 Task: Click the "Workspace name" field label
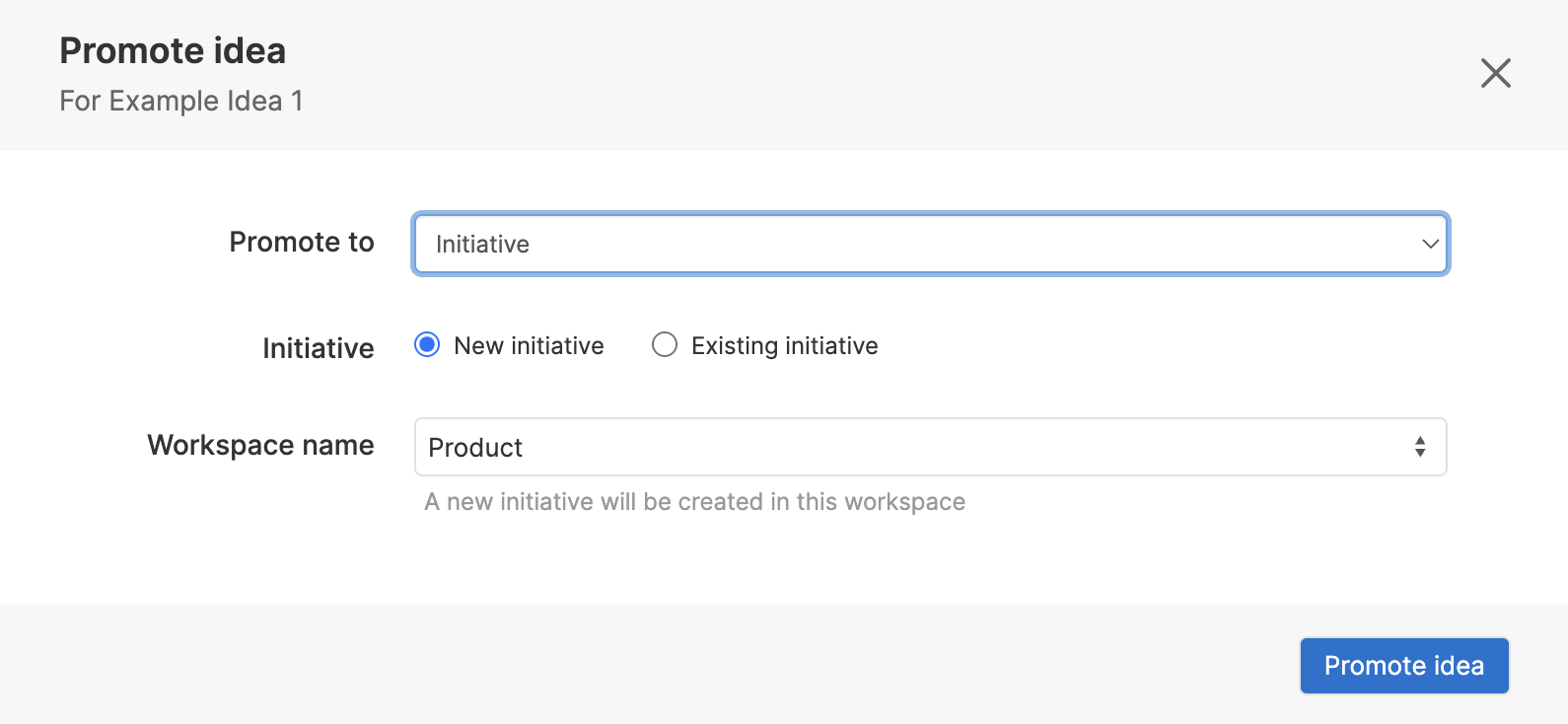(x=260, y=445)
